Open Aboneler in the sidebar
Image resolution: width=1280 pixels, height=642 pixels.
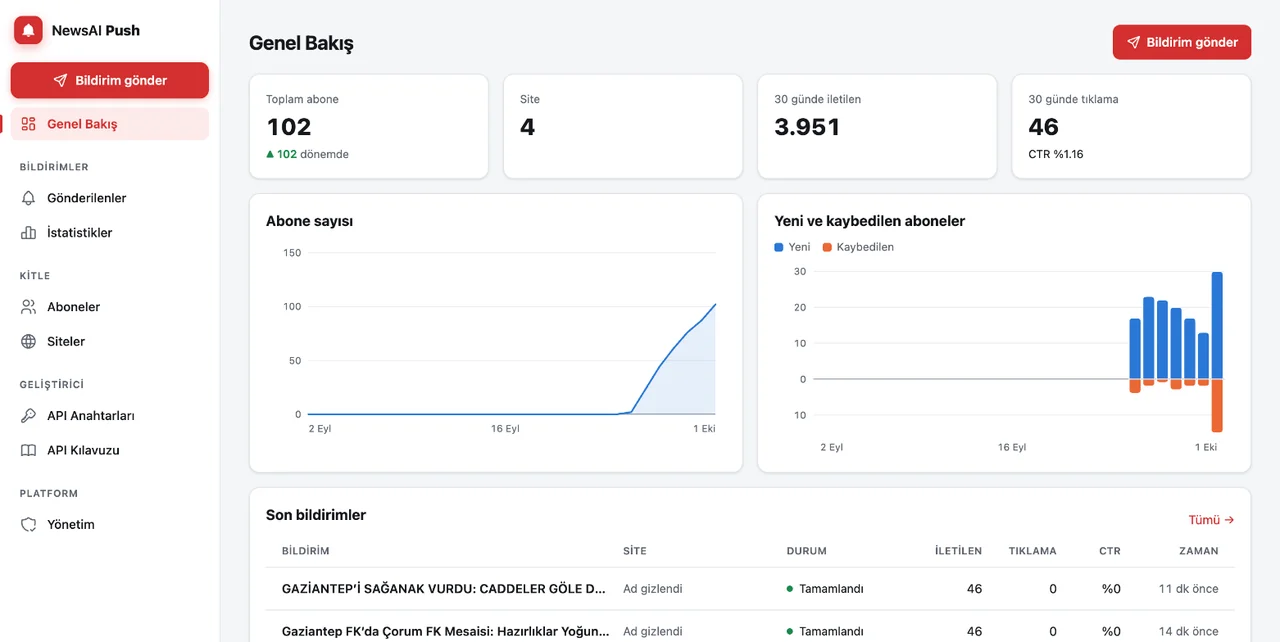click(110, 307)
